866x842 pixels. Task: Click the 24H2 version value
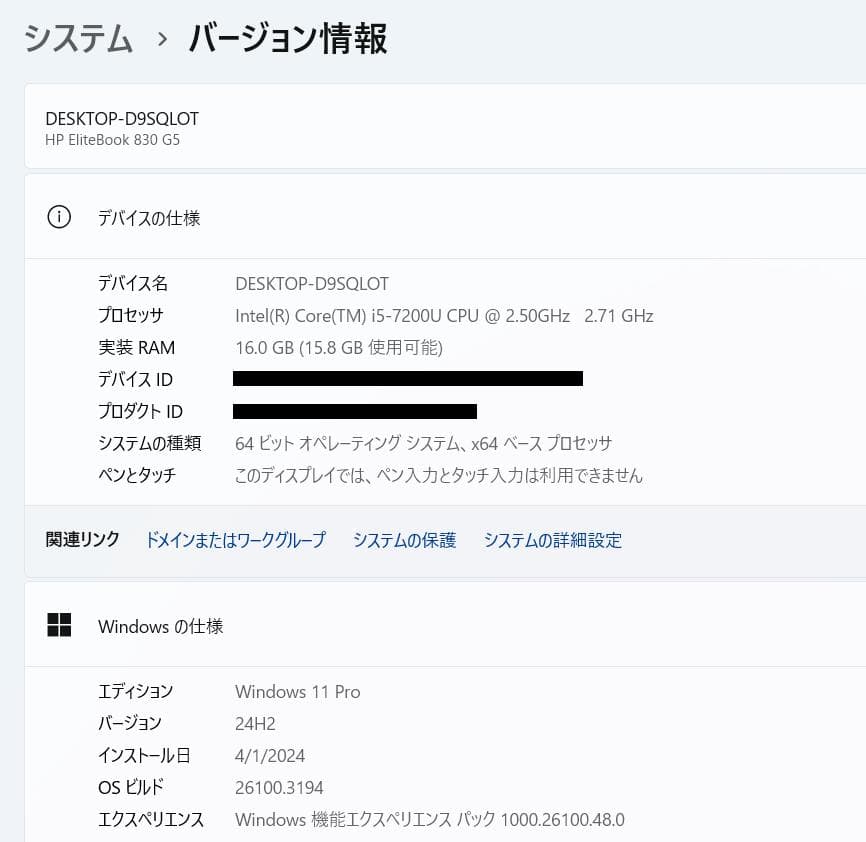pyautogui.click(x=253, y=723)
